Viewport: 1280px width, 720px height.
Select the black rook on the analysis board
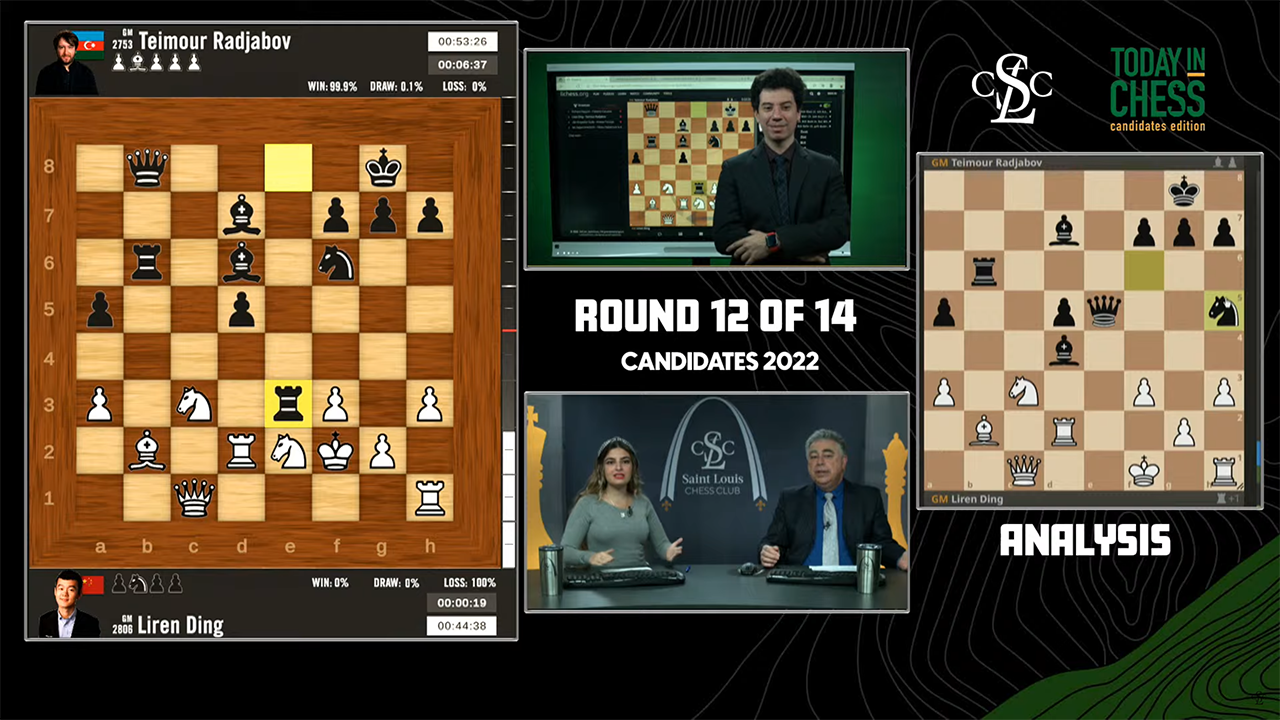[x=984, y=271]
